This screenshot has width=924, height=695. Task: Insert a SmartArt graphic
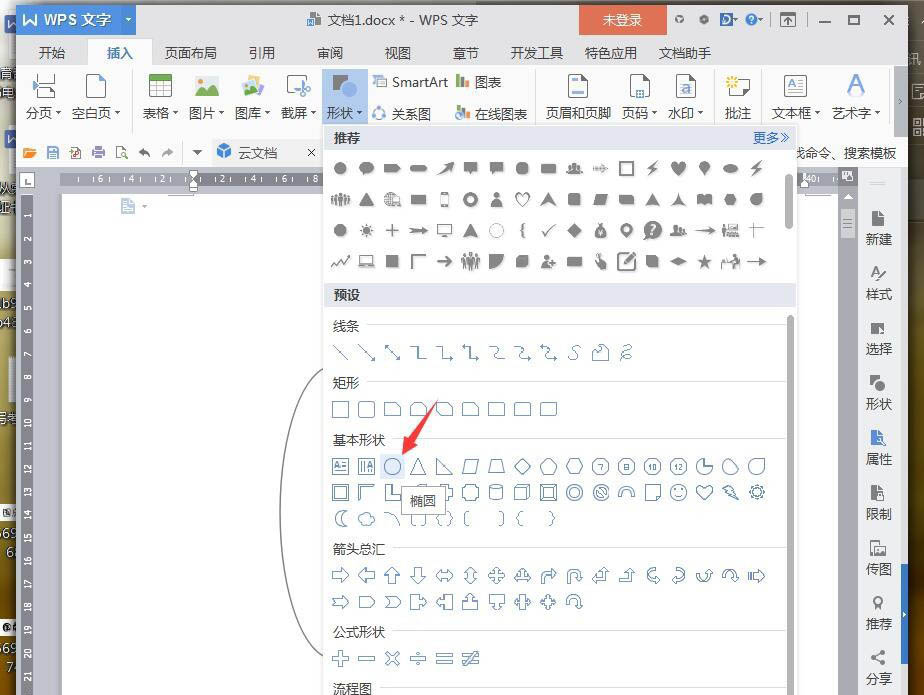[x=411, y=82]
